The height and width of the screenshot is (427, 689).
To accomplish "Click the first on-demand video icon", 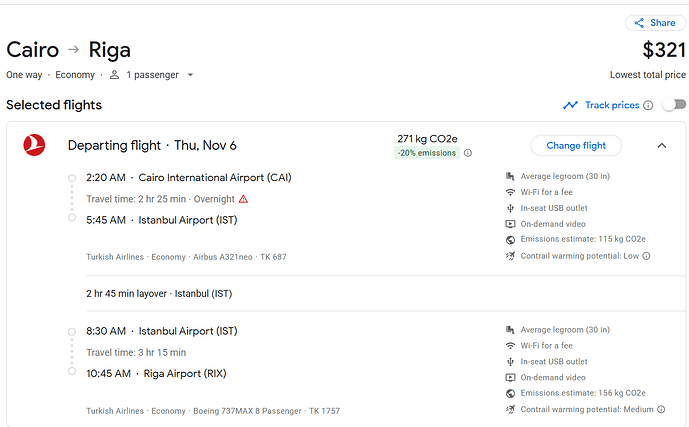I will [x=510, y=224].
